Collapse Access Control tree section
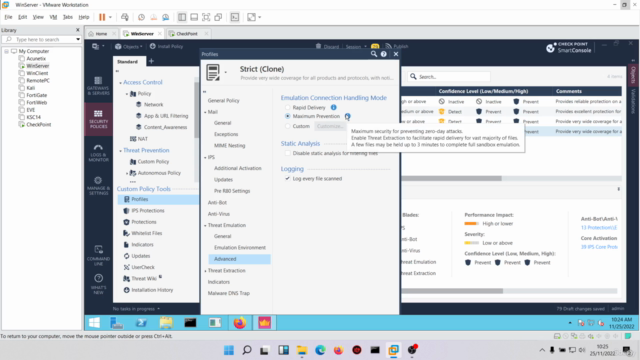Screen dimensions: 640x360 tap(120, 82)
